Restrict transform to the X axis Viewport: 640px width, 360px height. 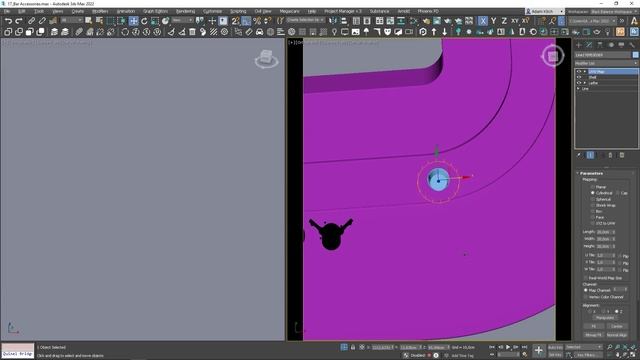(483, 21)
